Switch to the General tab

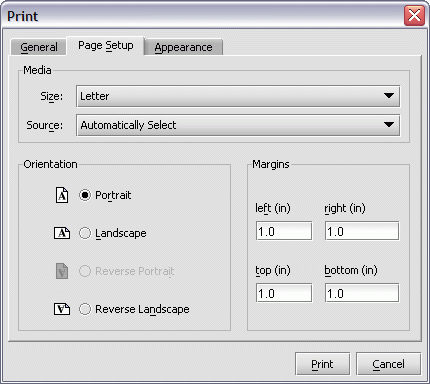(39, 47)
